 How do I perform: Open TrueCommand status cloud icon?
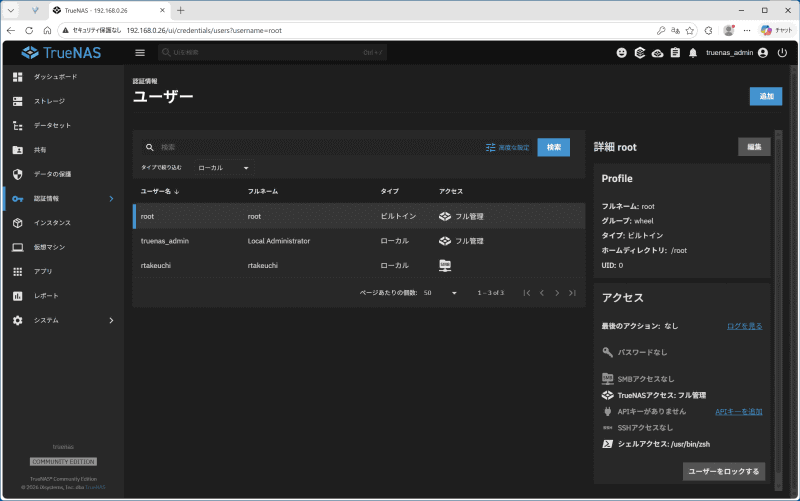657,53
